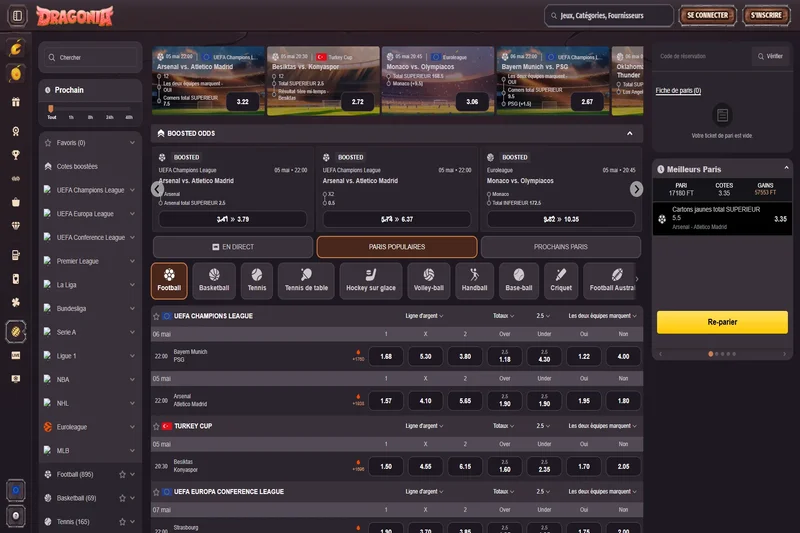This screenshot has height=533, width=800.
Task: Open the sports ball icon in left rail
Action: pyautogui.click(x=16, y=332)
